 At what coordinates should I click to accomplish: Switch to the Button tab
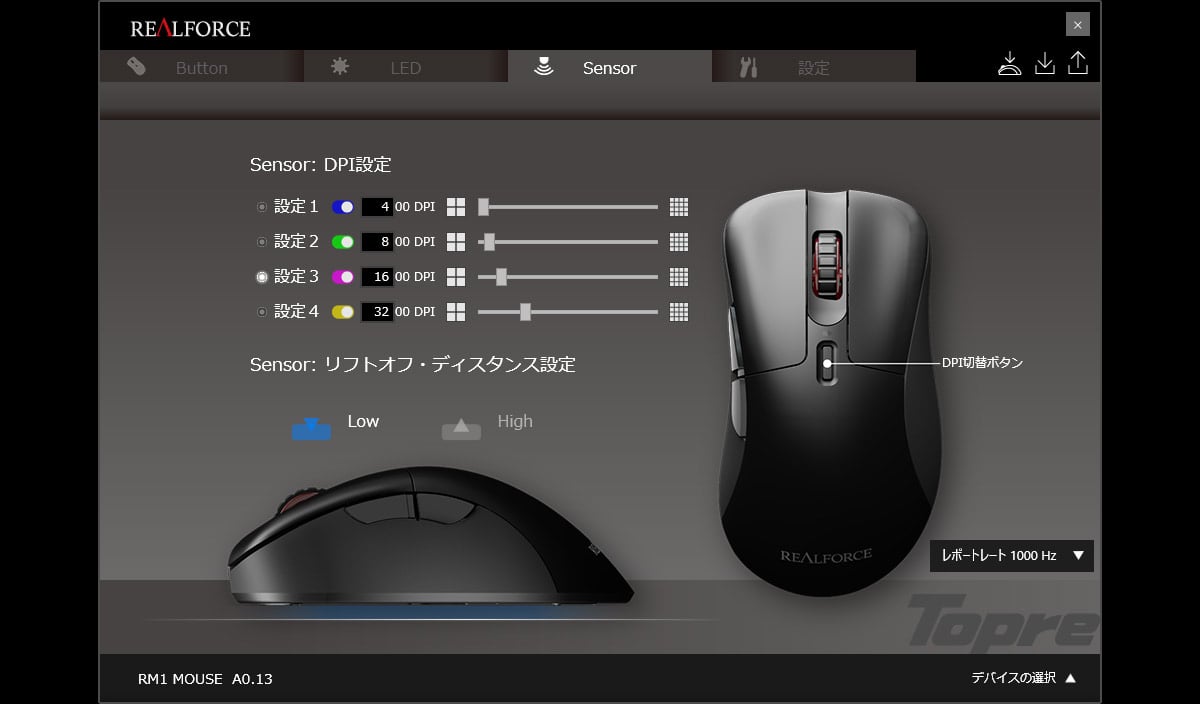tap(200, 67)
